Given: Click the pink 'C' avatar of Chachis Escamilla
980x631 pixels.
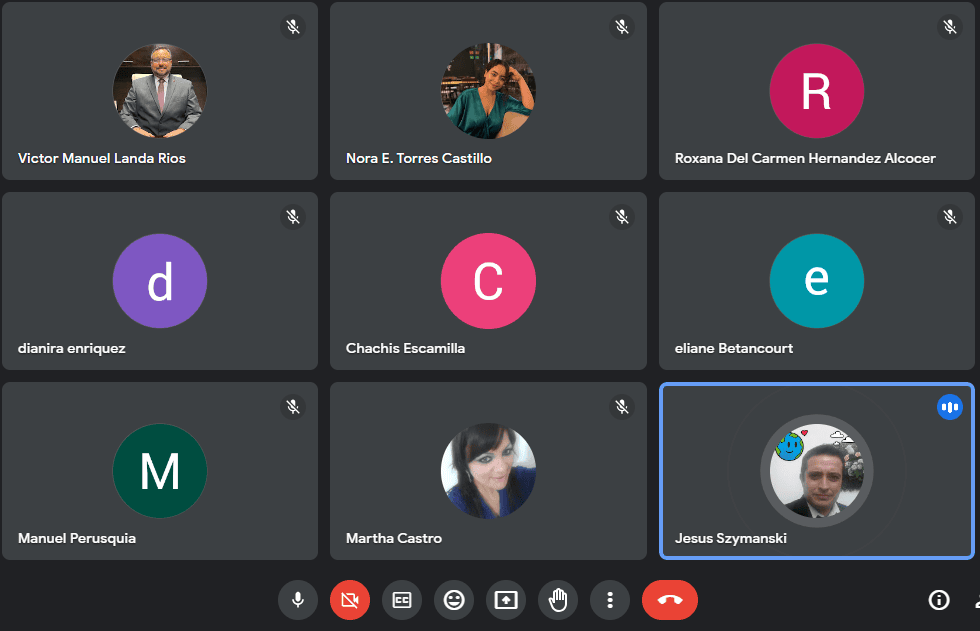Looking at the screenshot, I should (x=488, y=281).
